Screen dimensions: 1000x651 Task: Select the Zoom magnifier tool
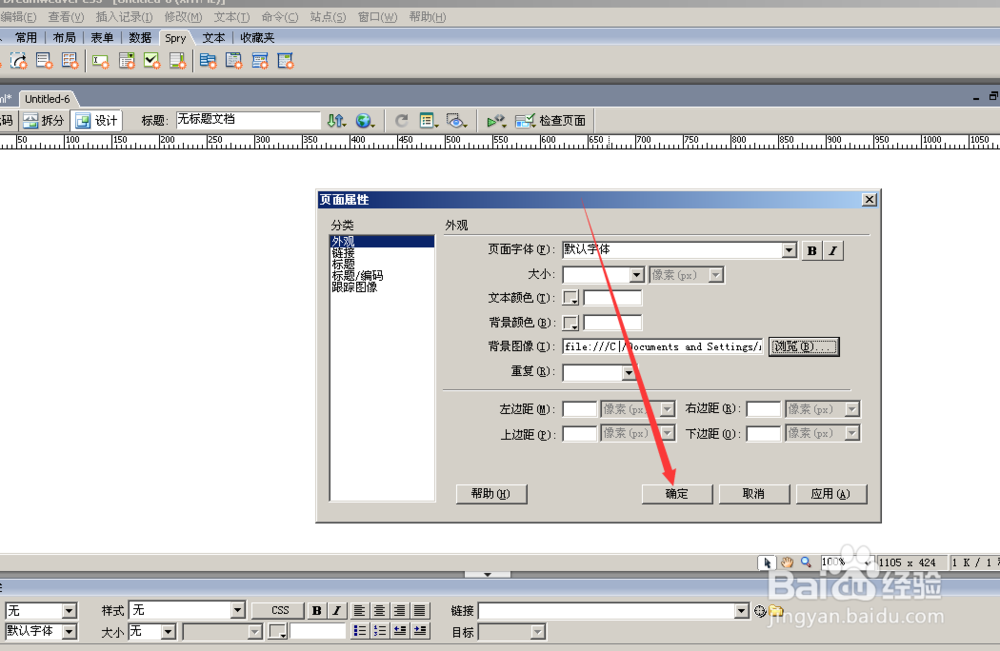coord(806,562)
